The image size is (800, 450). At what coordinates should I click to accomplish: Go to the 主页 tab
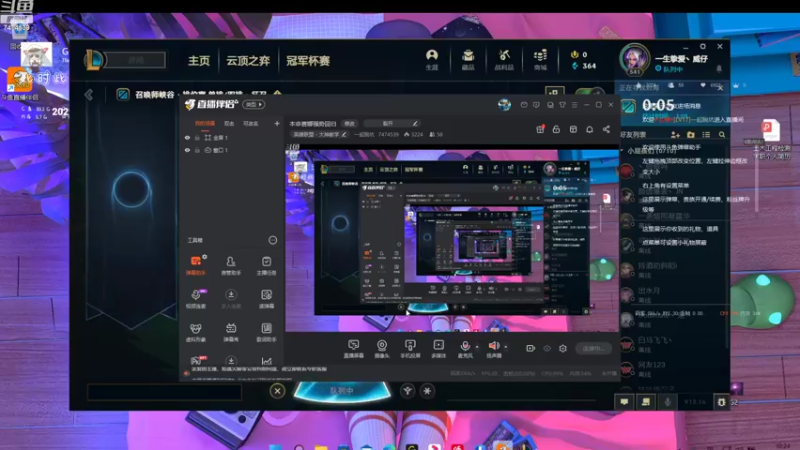click(x=199, y=61)
